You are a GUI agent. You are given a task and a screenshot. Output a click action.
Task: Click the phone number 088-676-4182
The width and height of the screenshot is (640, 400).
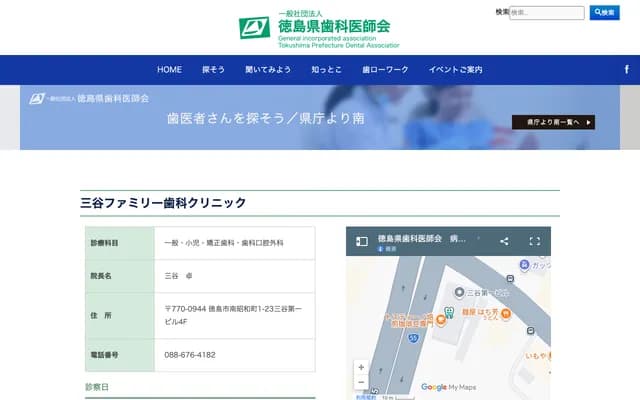[190, 355]
